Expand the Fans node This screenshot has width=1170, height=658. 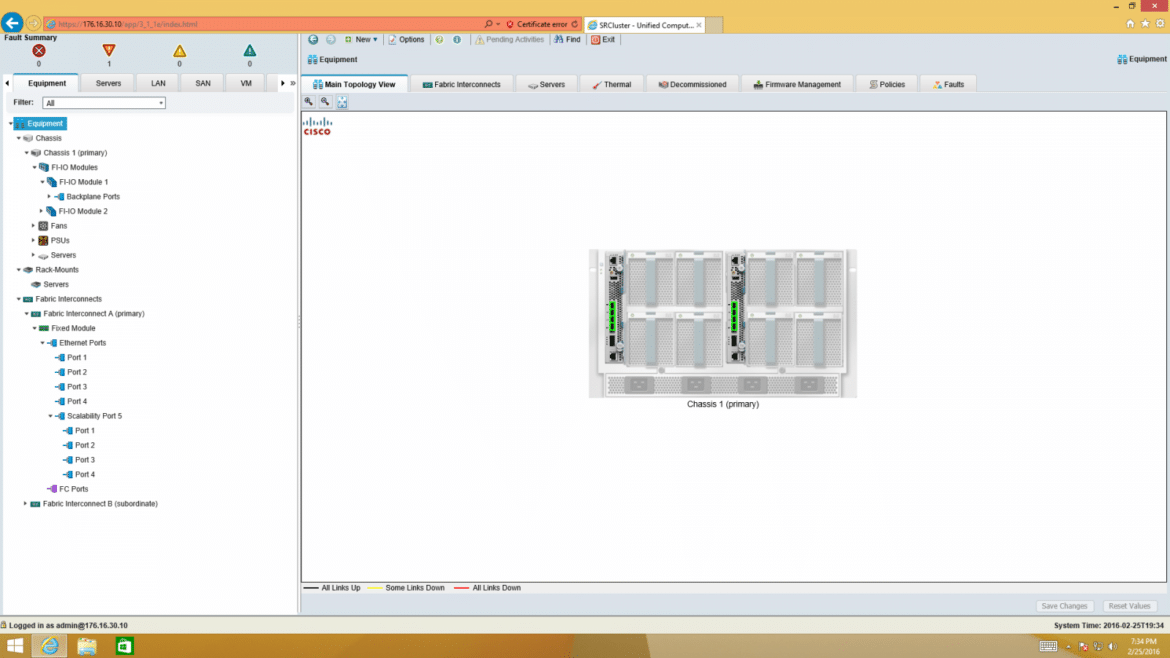click(34, 226)
